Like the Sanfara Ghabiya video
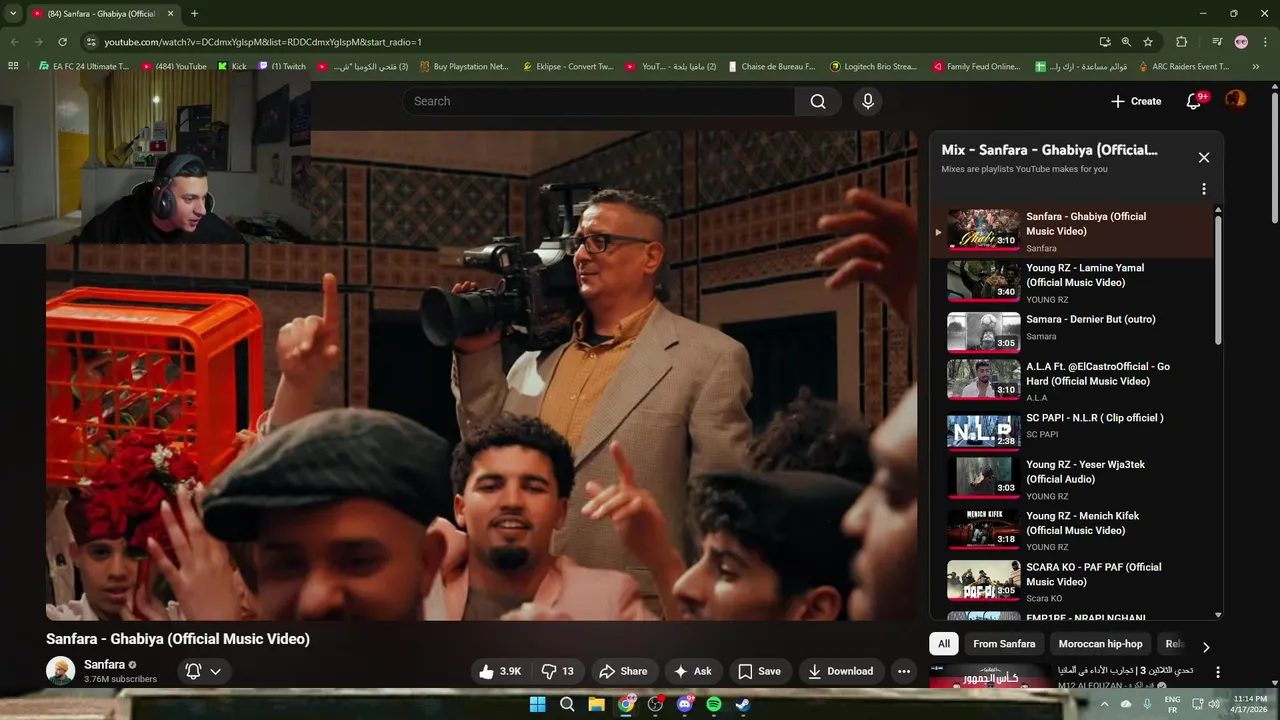This screenshot has height=720, width=1280. click(501, 671)
